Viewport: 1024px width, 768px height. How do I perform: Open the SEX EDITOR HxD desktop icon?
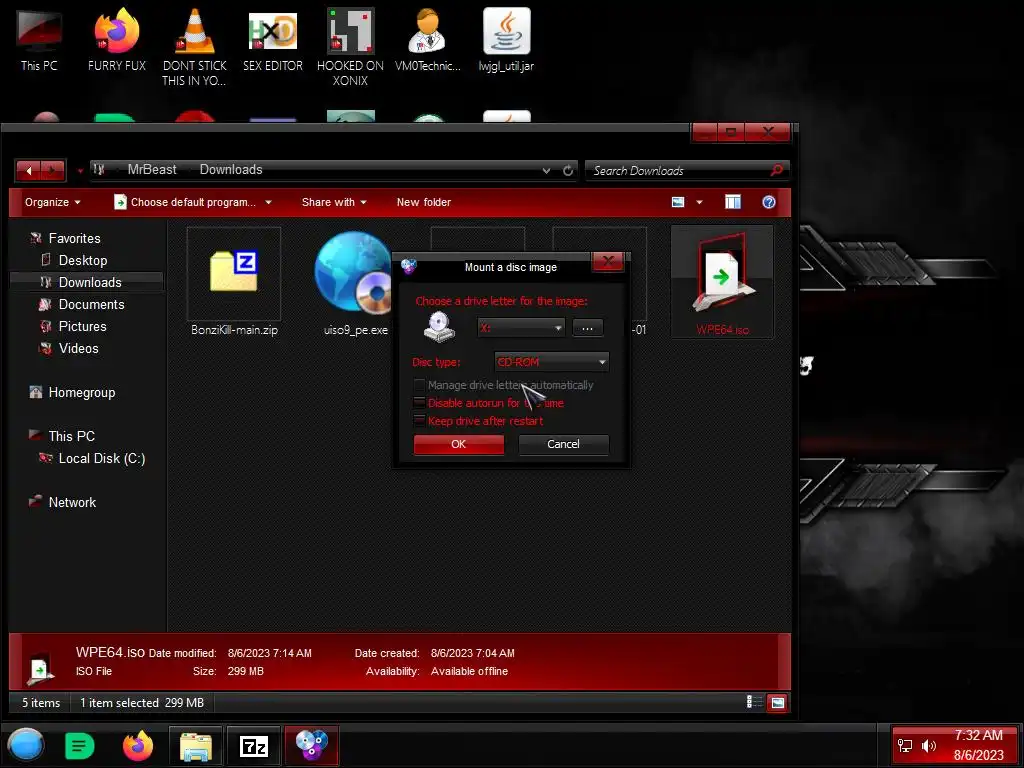[x=273, y=40]
